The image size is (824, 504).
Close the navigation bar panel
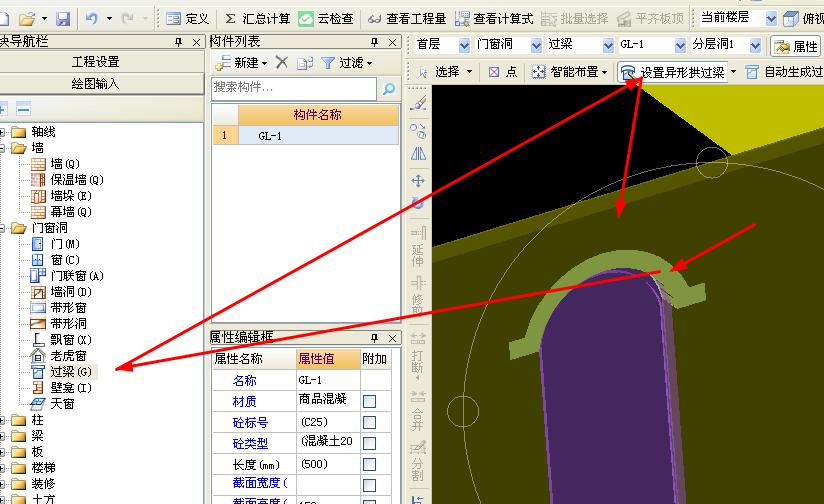(x=197, y=42)
